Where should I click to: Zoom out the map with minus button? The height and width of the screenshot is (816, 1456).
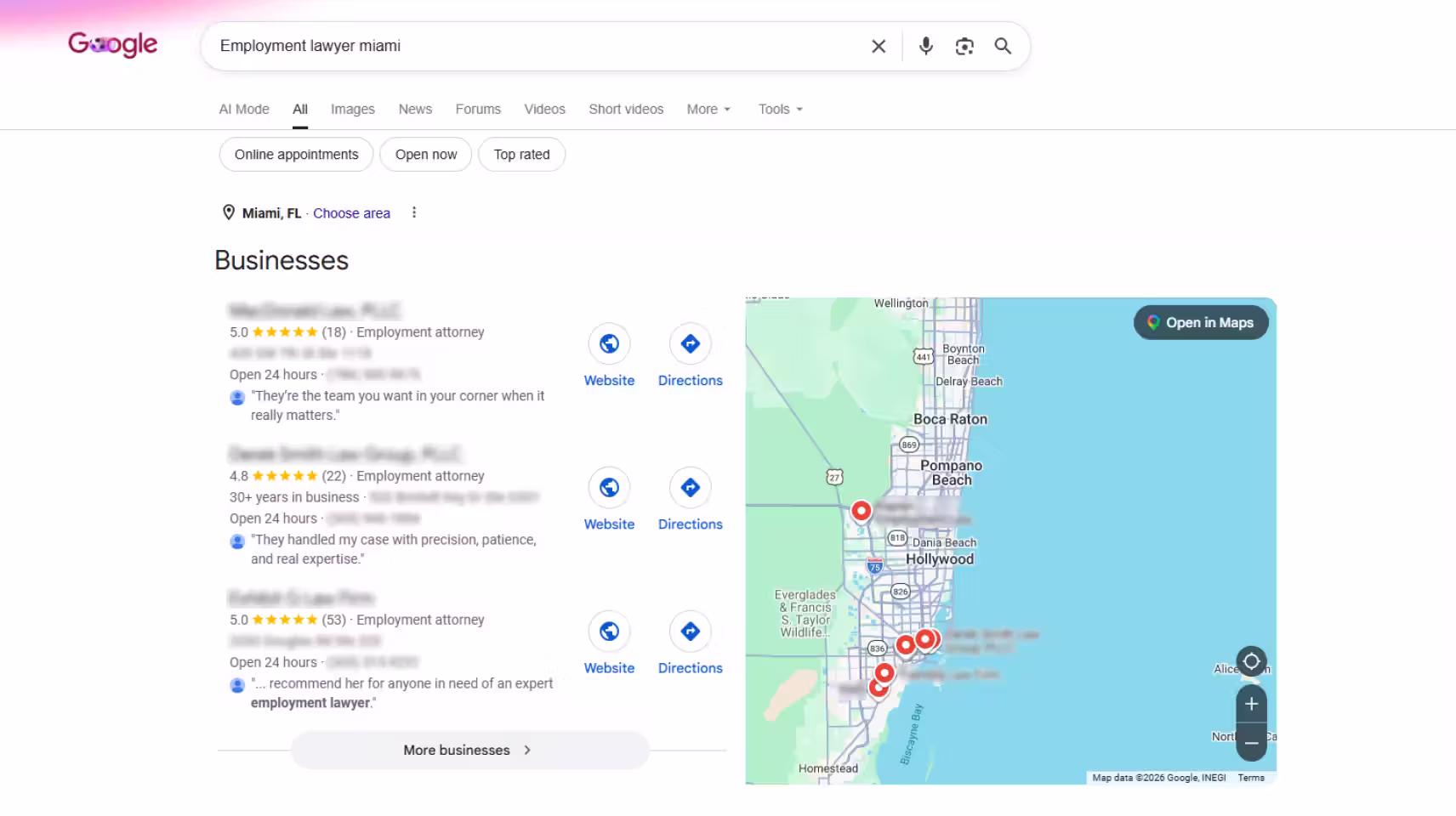(1251, 742)
